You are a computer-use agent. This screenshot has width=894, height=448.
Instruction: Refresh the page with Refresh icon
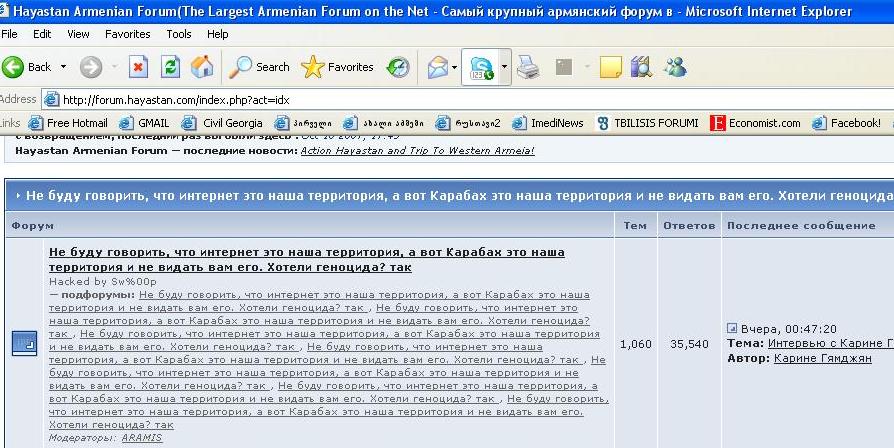click(x=170, y=67)
